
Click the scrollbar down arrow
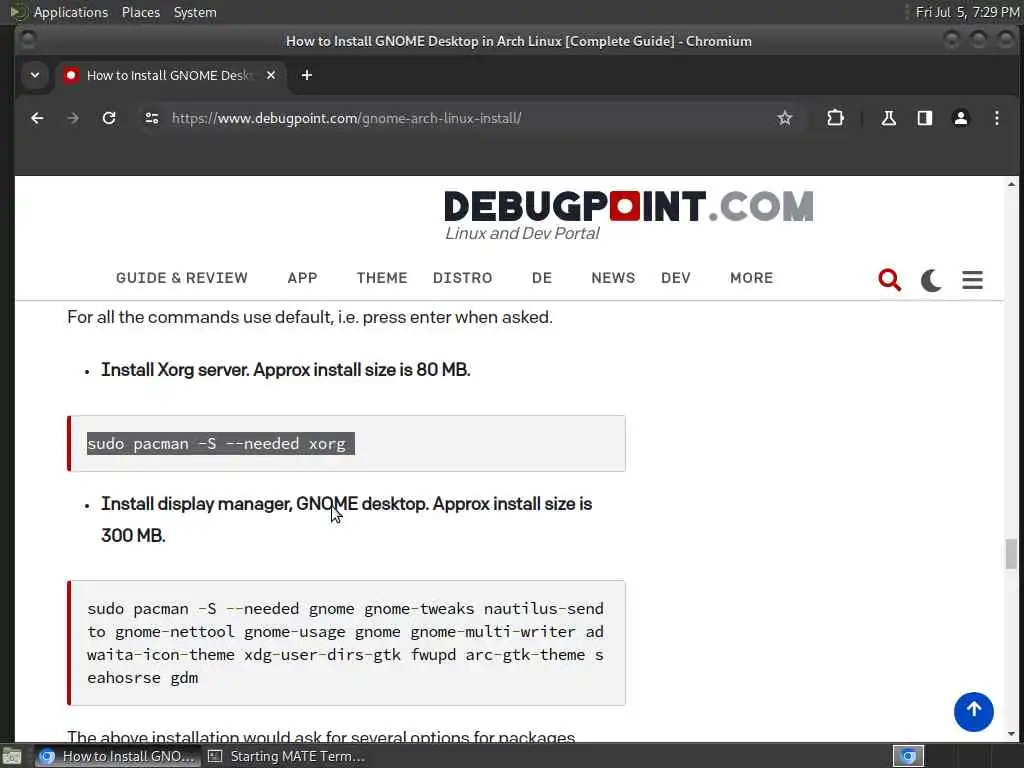(x=1011, y=735)
